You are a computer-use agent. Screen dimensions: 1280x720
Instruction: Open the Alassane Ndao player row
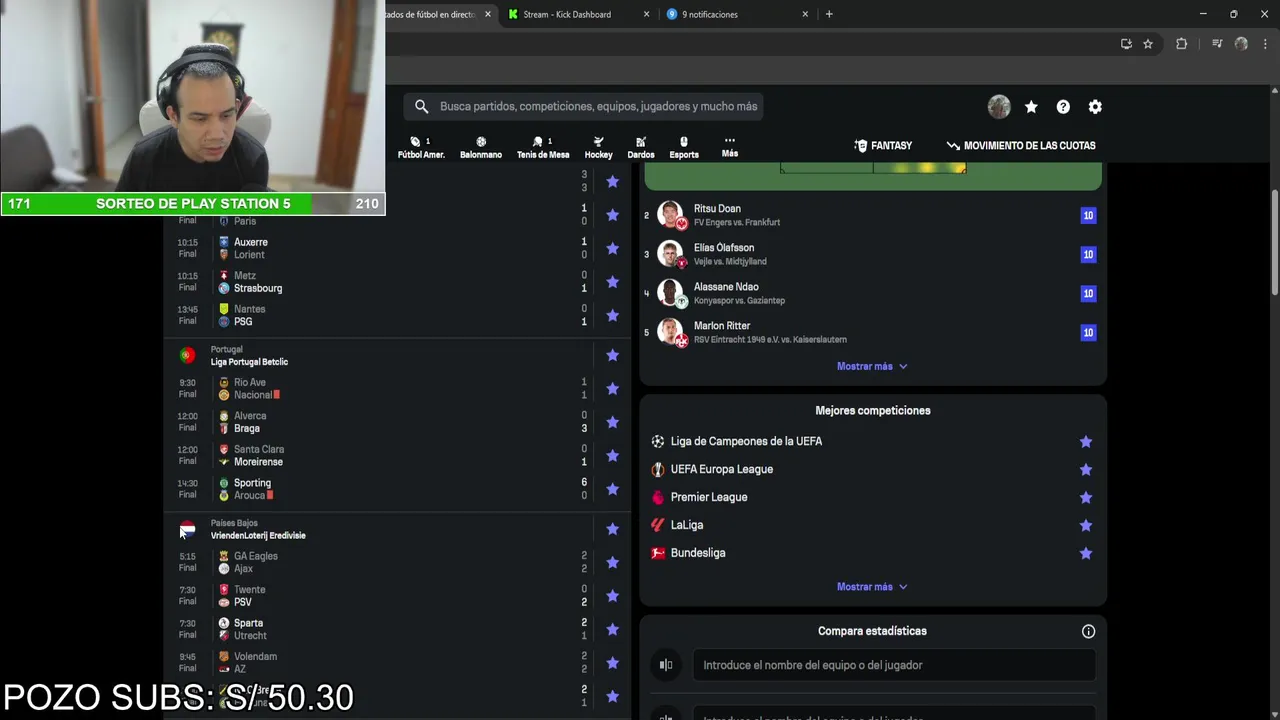[x=872, y=293]
